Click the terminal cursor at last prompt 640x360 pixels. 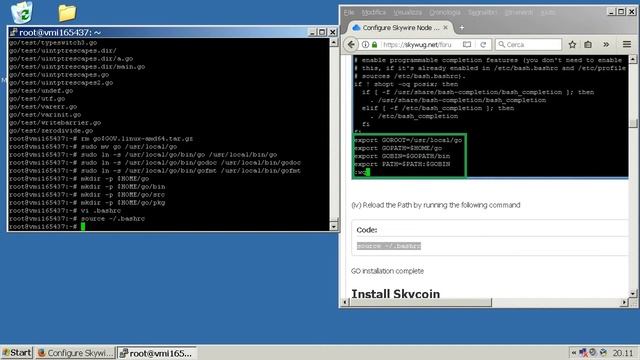(83, 227)
